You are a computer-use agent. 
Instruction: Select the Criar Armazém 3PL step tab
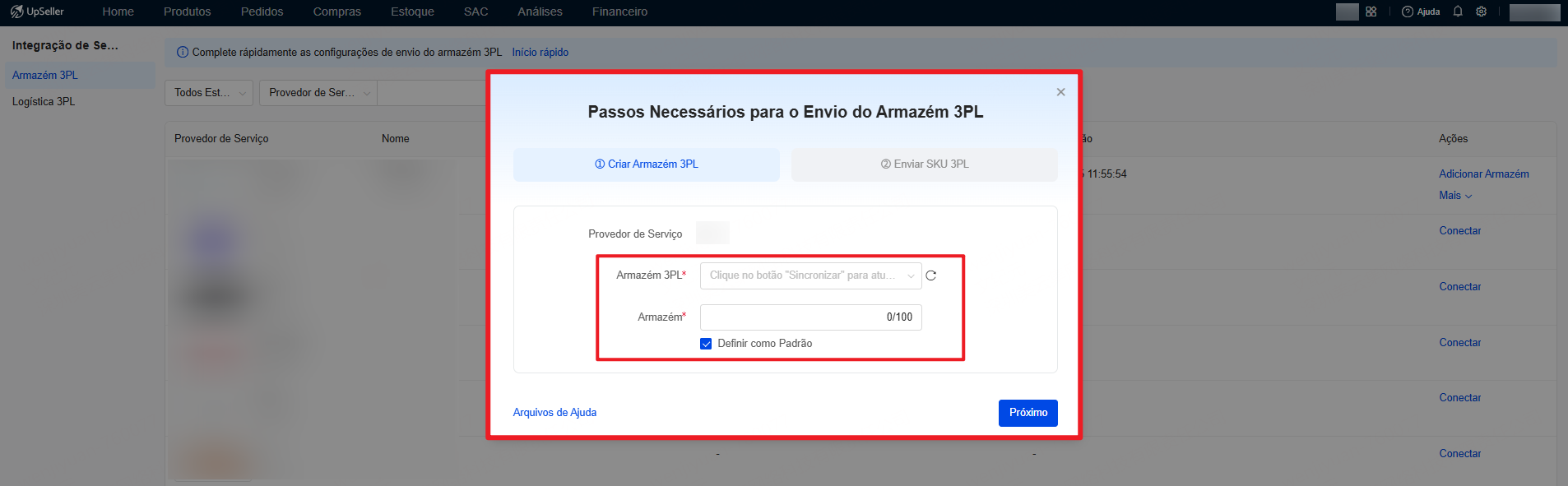[647, 164]
